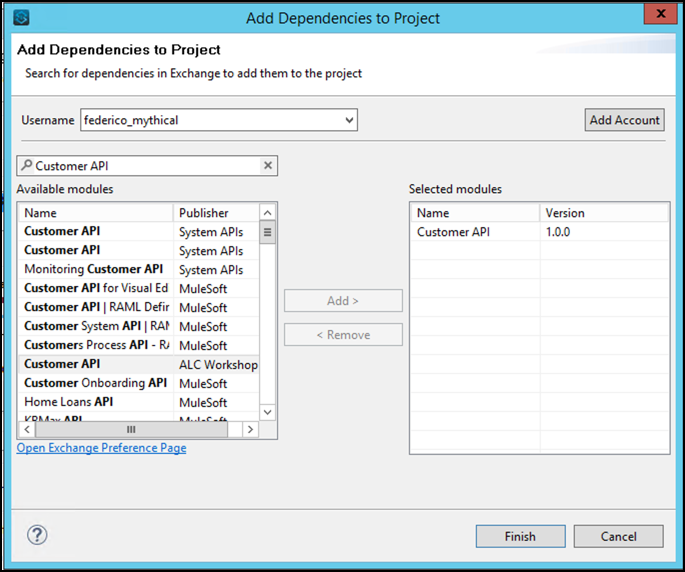Select Customers Process API row
The width and height of the screenshot is (685, 572).
coord(139,345)
